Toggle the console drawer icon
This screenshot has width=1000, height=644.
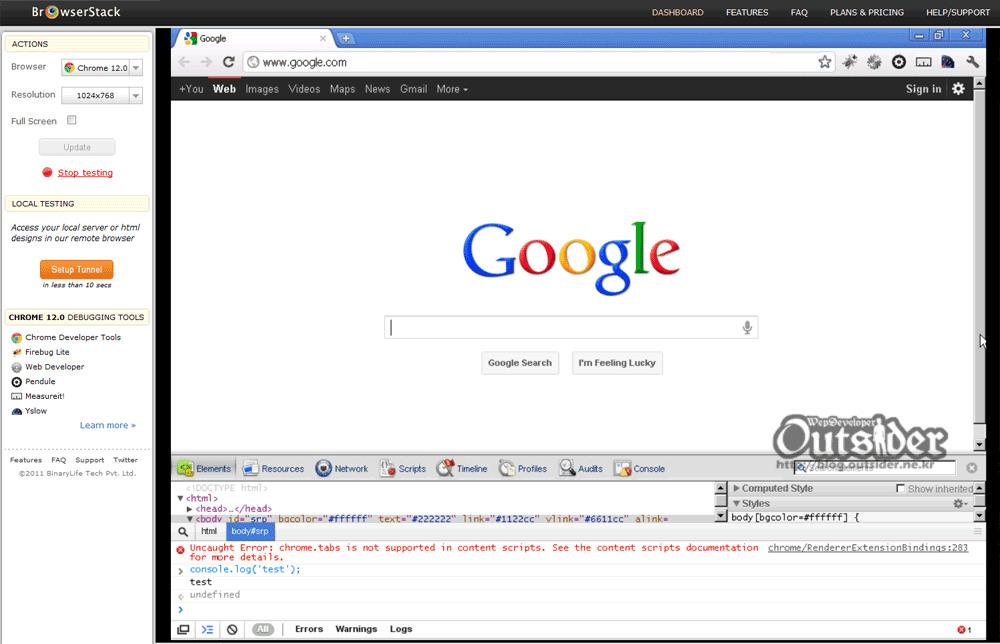tap(207, 629)
